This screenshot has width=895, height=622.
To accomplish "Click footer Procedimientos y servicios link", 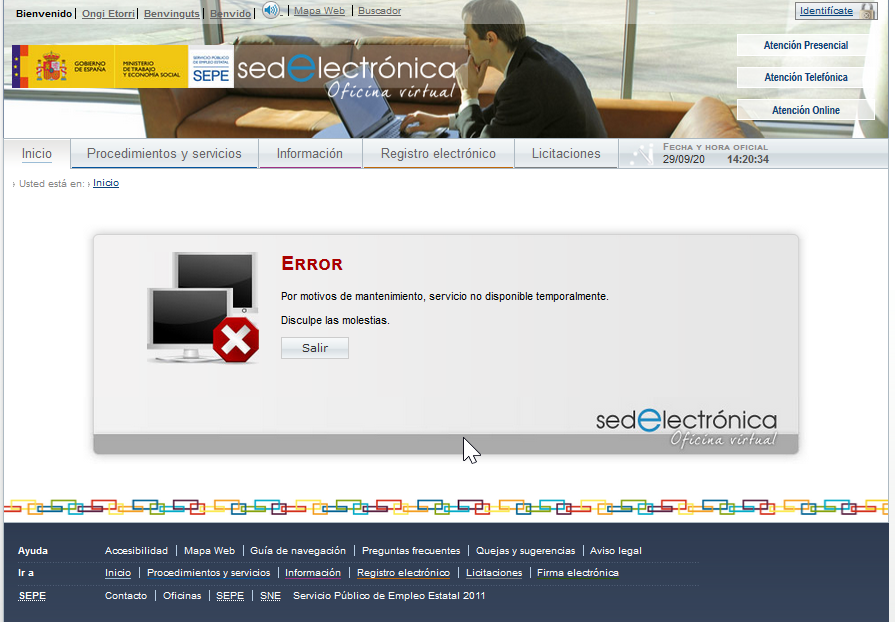I will tap(209, 573).
